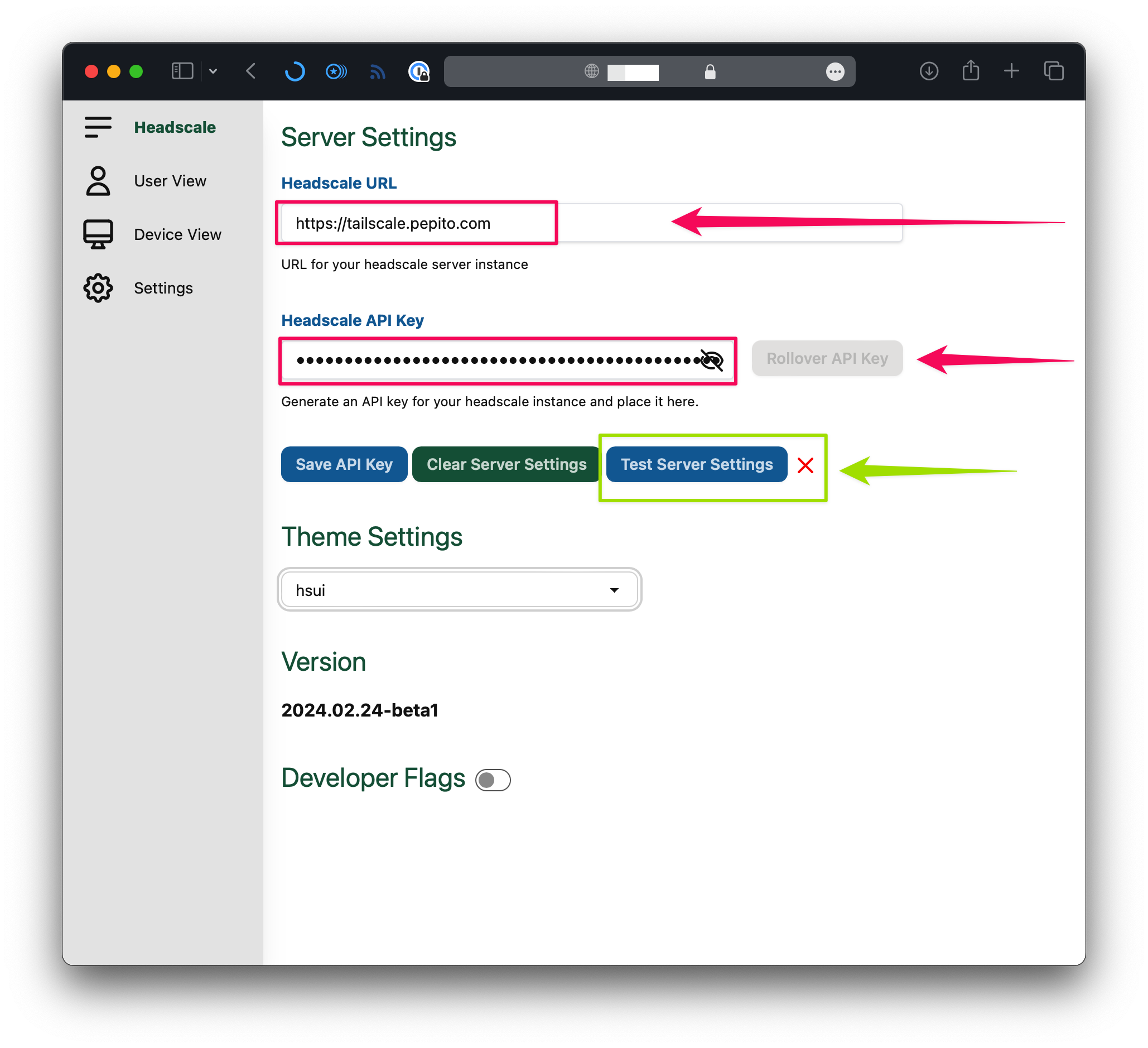
Task: Focus the Headscale API Key field
Action: point(508,360)
